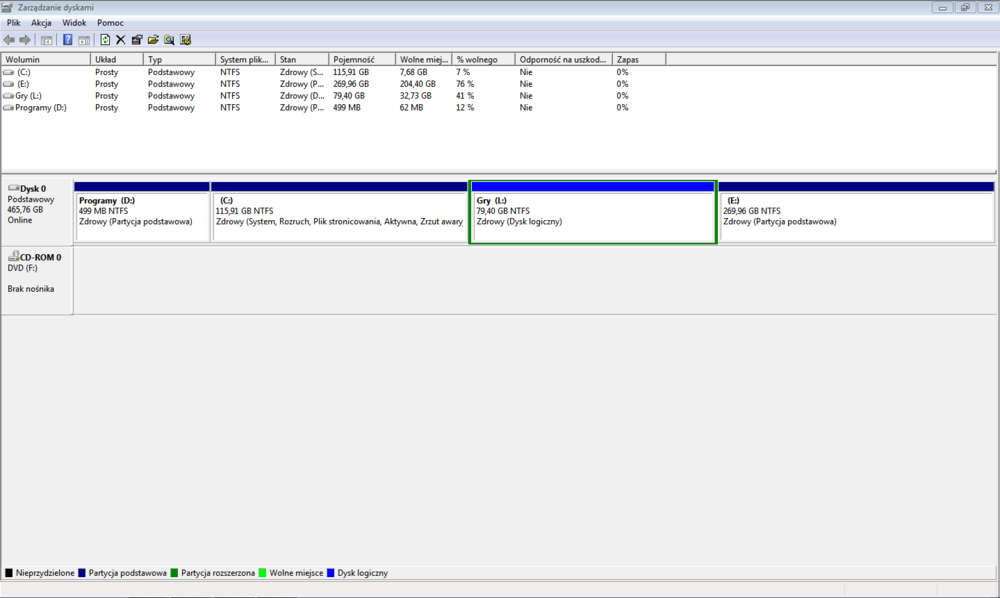The width and height of the screenshot is (1000, 598).
Task: Select the CD-ROM 0 DVD (F:) panel
Action: click(37, 280)
